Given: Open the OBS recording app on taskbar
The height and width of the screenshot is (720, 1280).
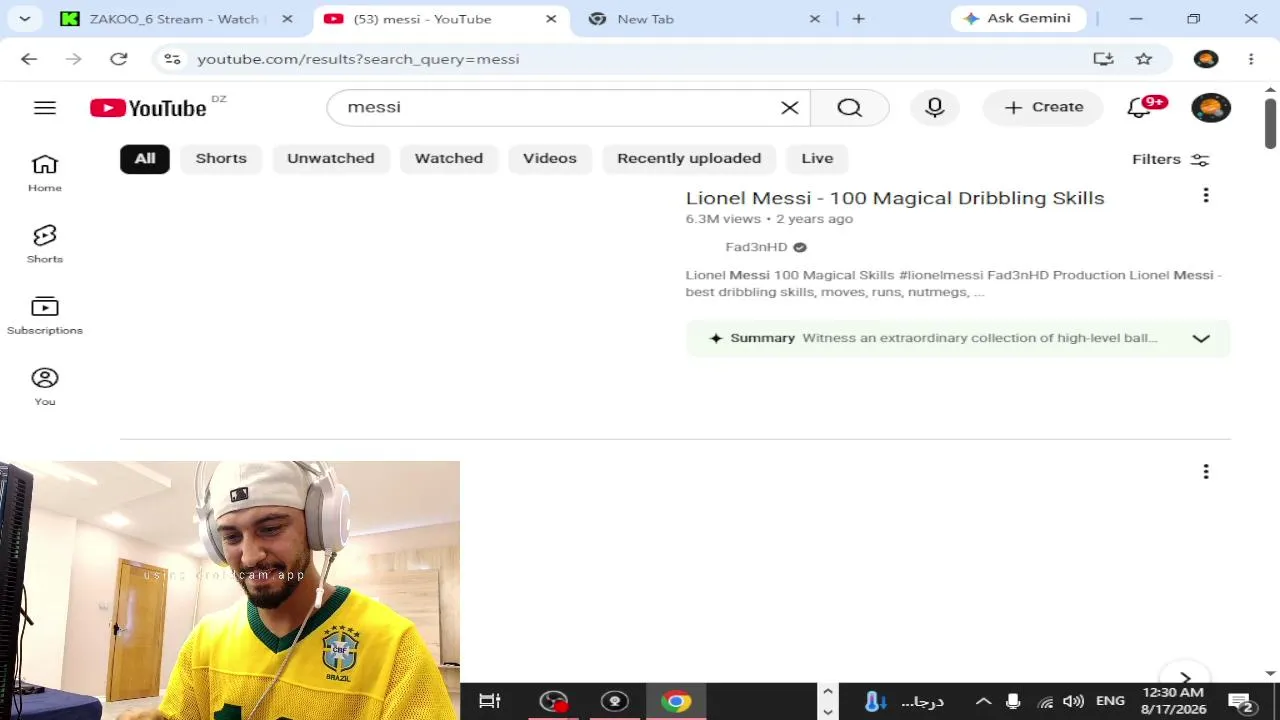Looking at the screenshot, I should pos(553,701).
